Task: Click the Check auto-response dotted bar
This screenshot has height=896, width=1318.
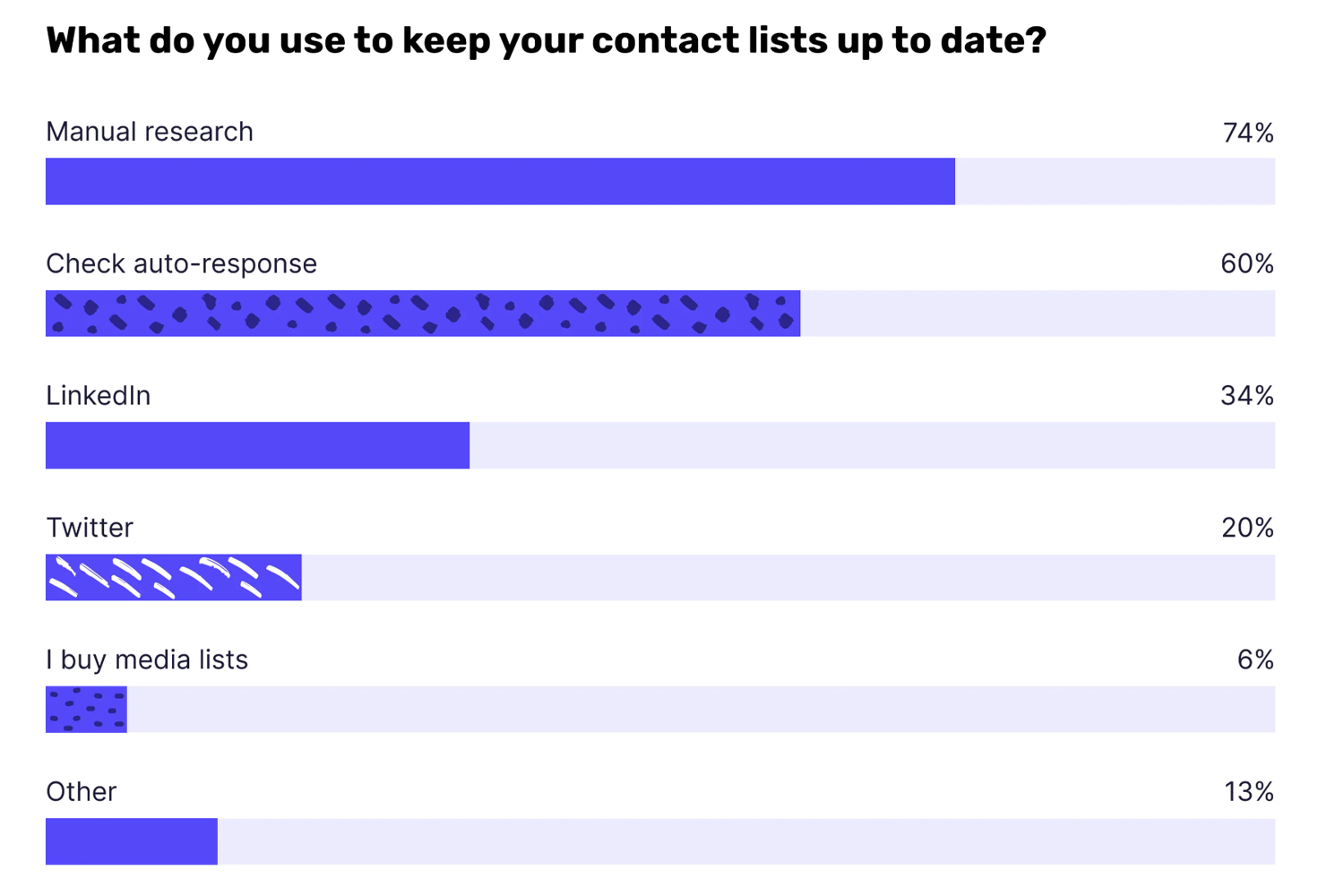Action: pos(423,314)
